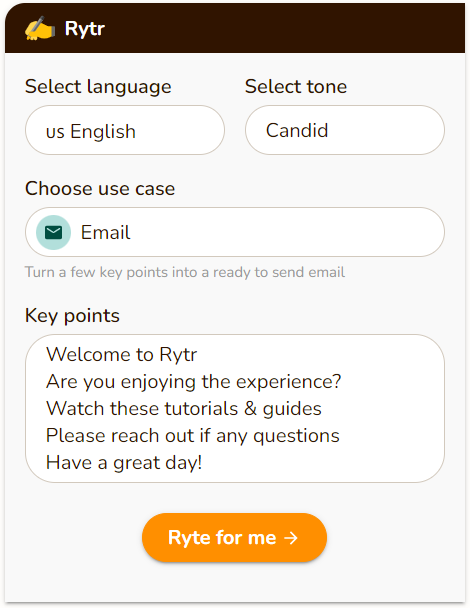The image size is (470, 608).
Task: Click the 'Choose use case' label
Action: 100,189
